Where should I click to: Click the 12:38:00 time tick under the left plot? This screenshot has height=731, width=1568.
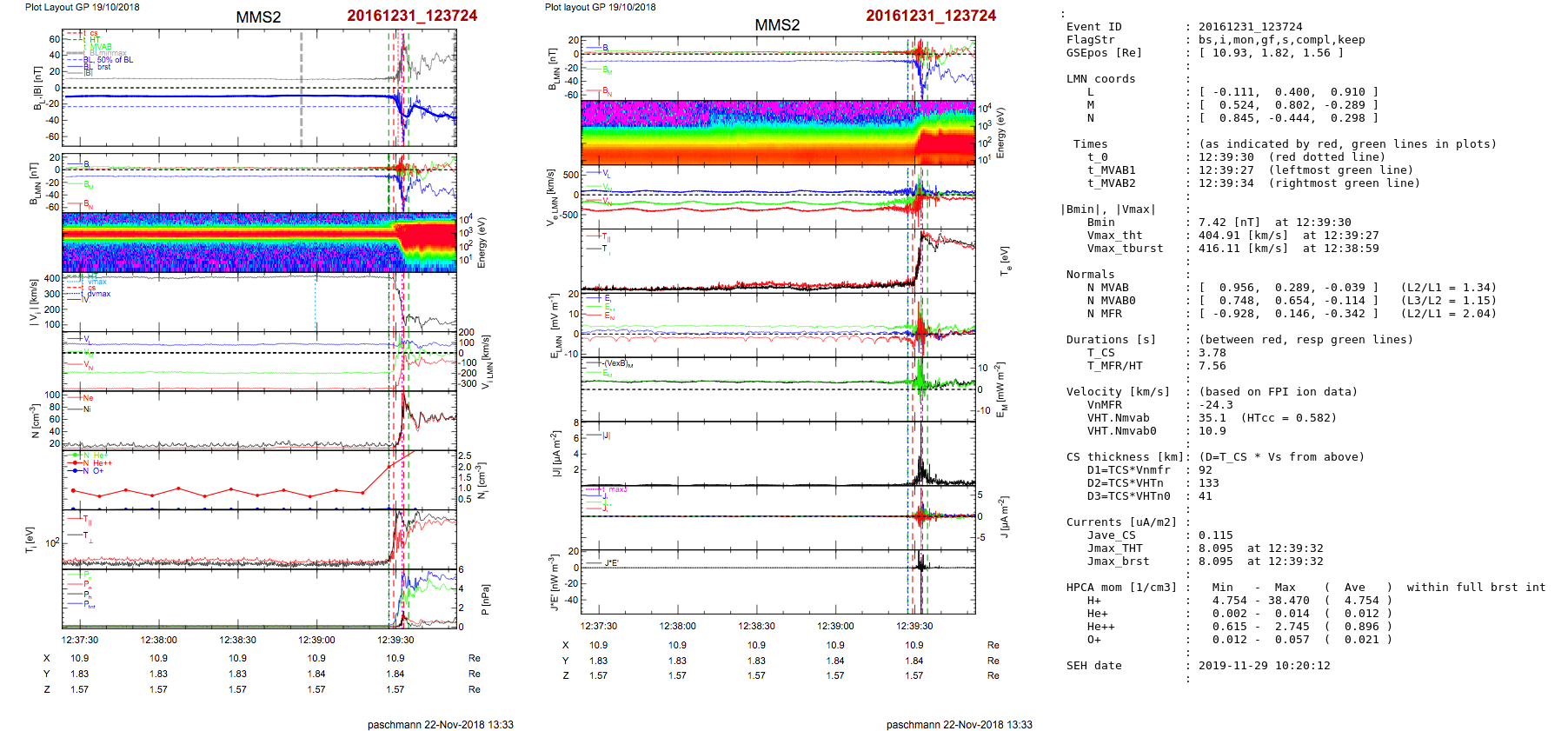(158, 640)
